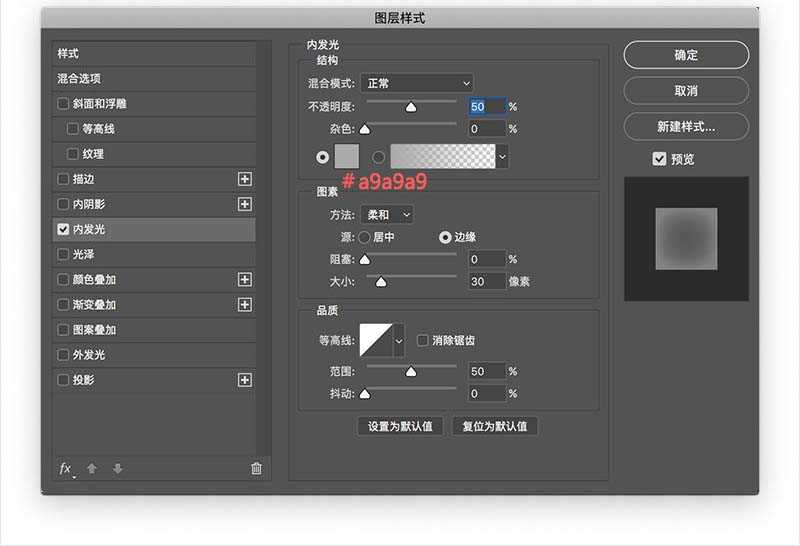Enable the 斜面和浮雕 checkbox
The image size is (800, 546).
[64, 104]
